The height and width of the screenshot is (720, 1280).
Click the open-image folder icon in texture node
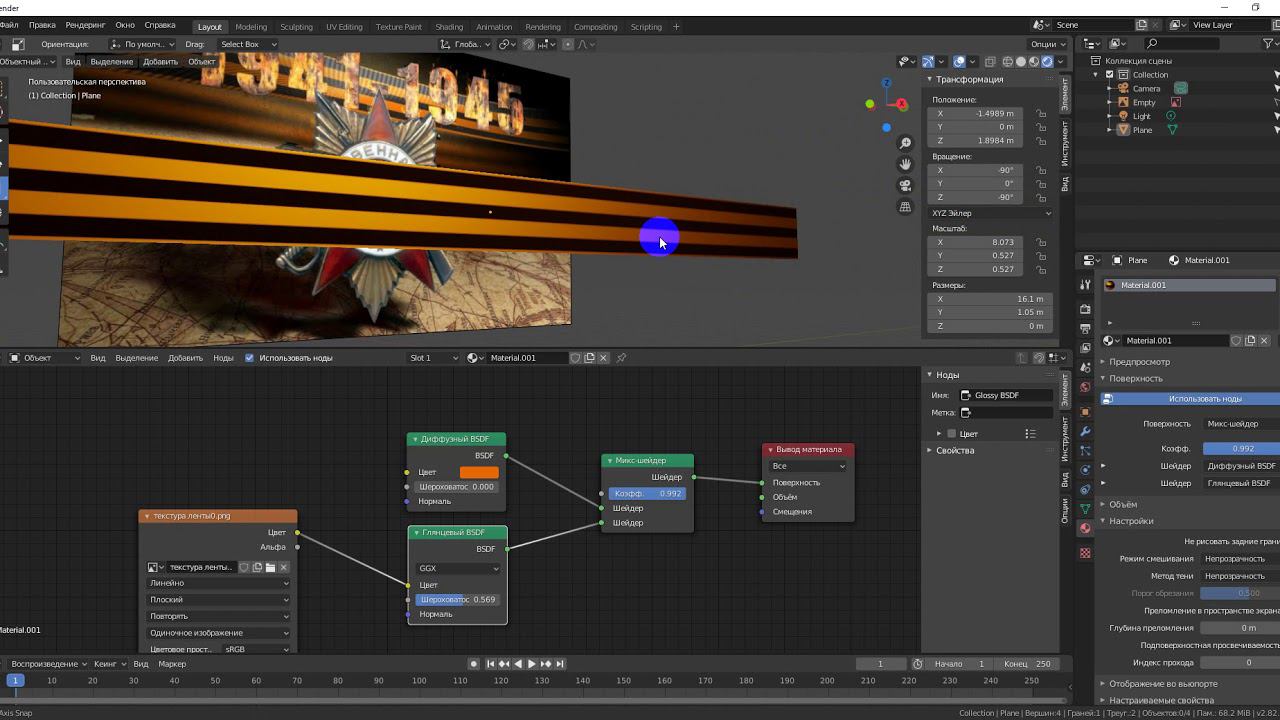[x=270, y=567]
